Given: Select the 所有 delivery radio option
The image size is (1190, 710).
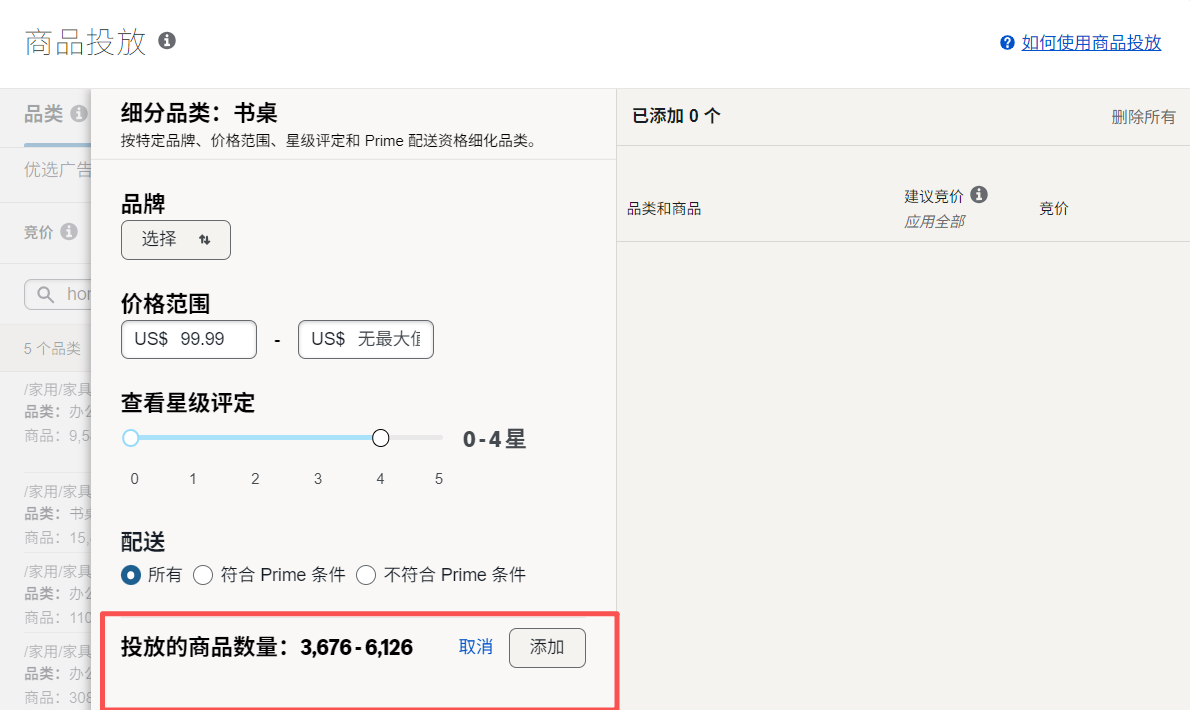Looking at the screenshot, I should [131, 575].
